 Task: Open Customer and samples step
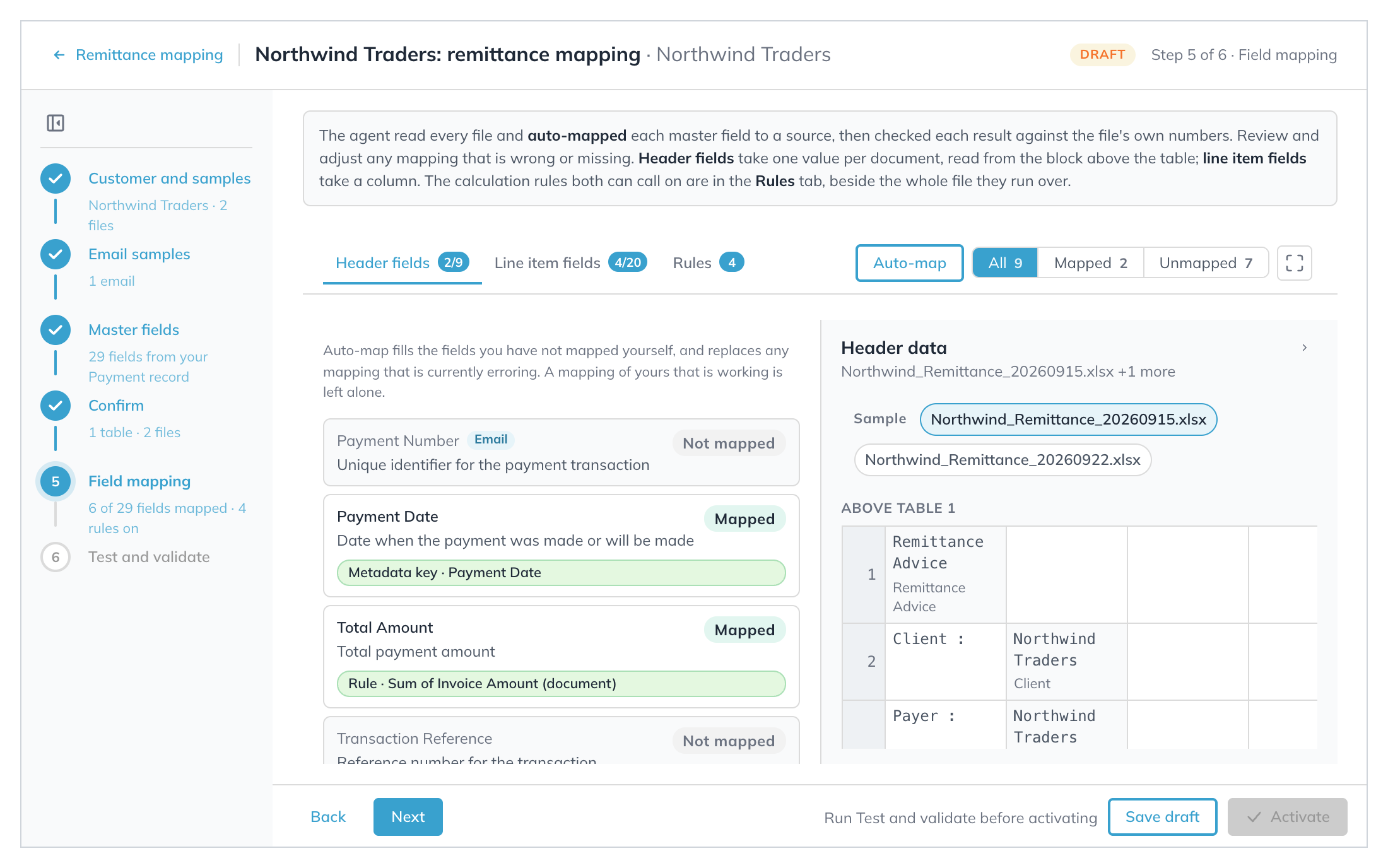point(170,179)
